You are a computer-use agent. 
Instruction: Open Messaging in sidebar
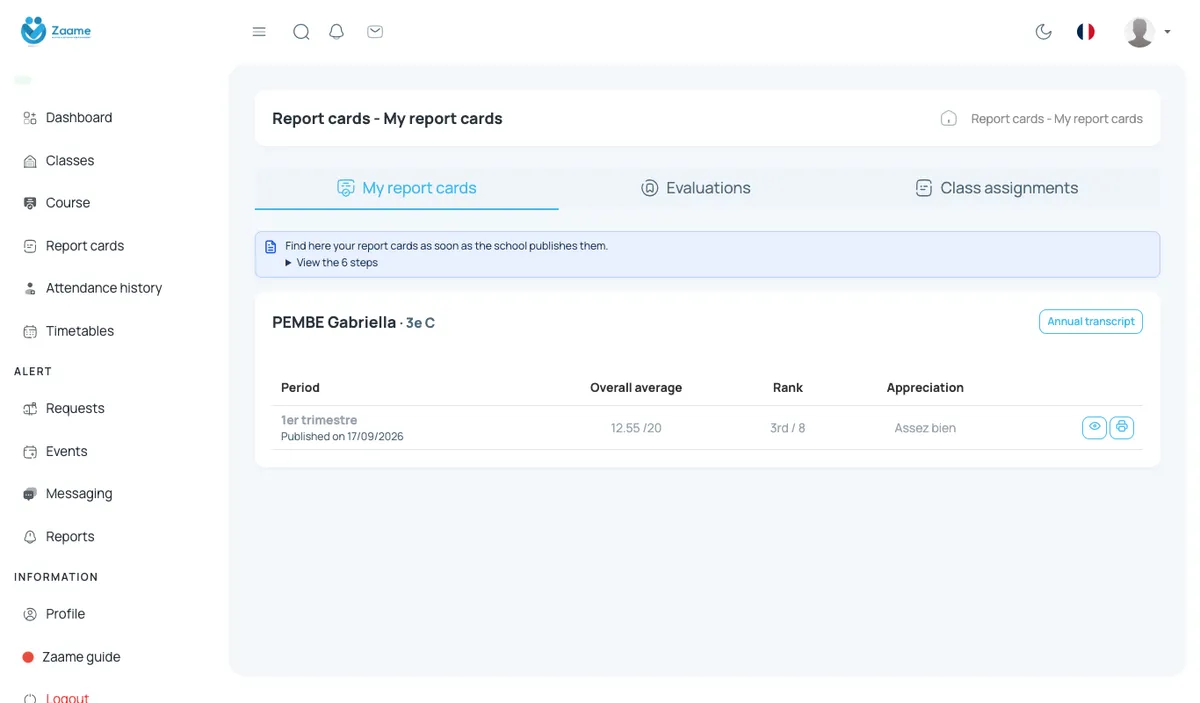[68, 494]
